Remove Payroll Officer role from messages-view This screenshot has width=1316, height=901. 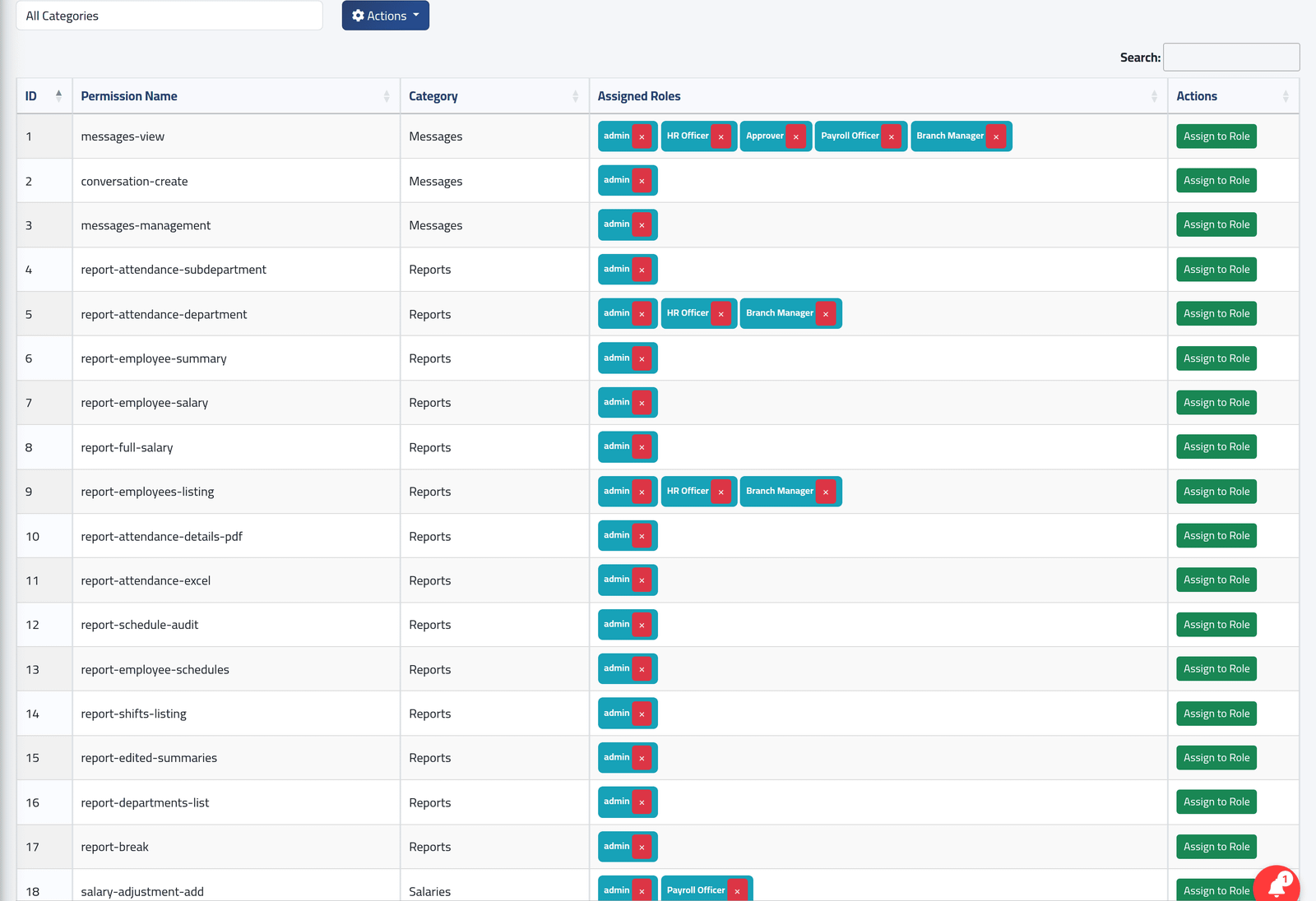(891, 136)
